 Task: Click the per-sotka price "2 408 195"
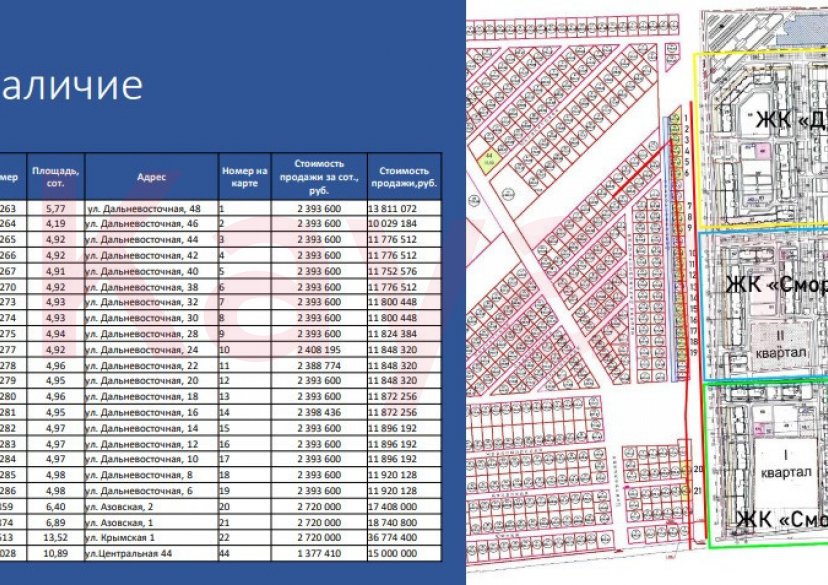(319, 350)
